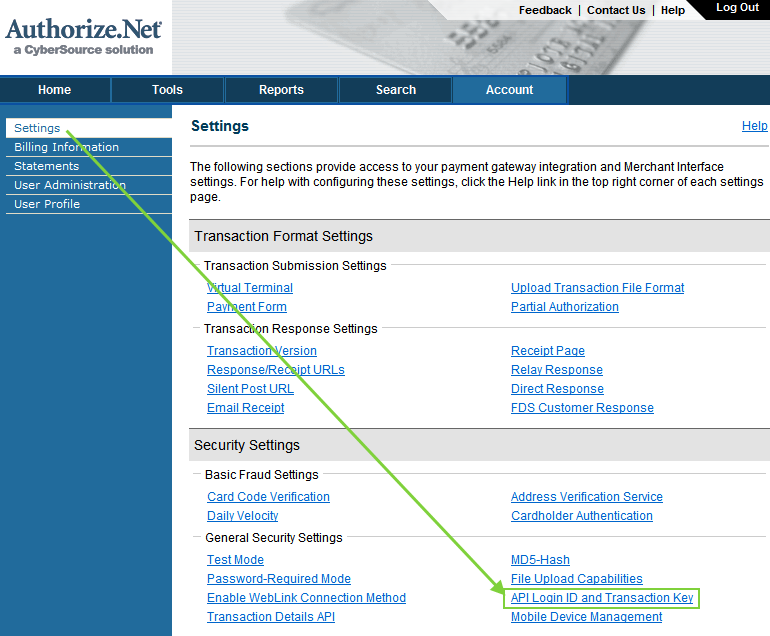Click the Transaction Submission Settings label
This screenshot has height=636, width=770.
[295, 266]
